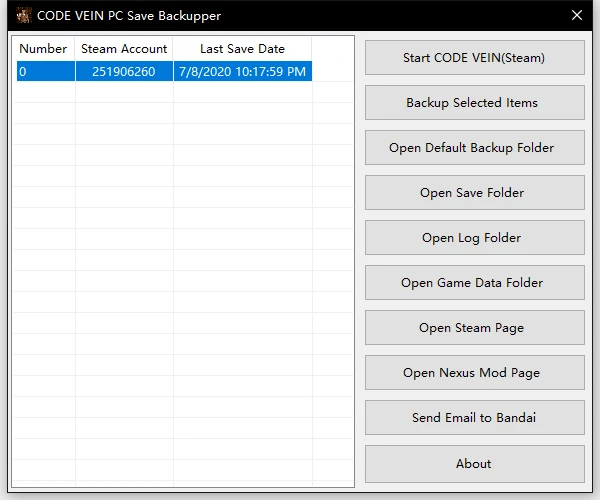
Task: Open the Steam Page button
Action: click(474, 327)
